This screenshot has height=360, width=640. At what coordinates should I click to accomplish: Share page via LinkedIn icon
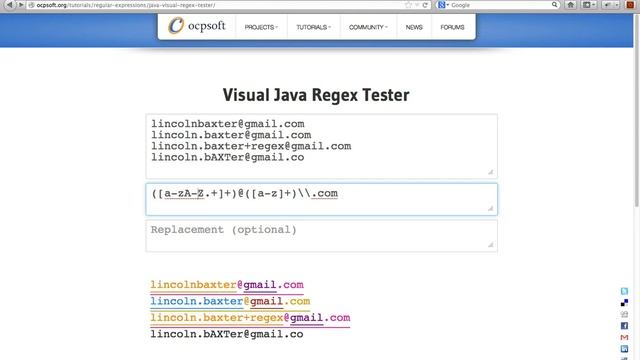pyautogui.click(x=624, y=349)
